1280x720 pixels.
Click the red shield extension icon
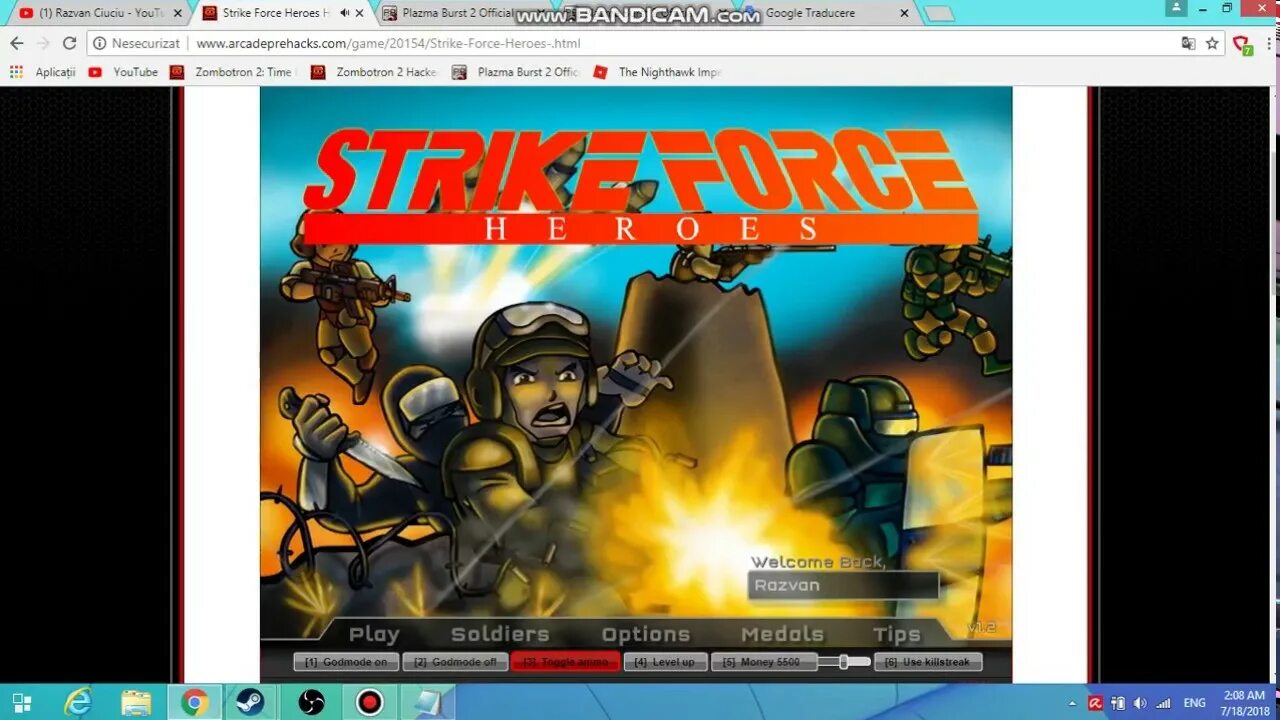(x=1243, y=44)
